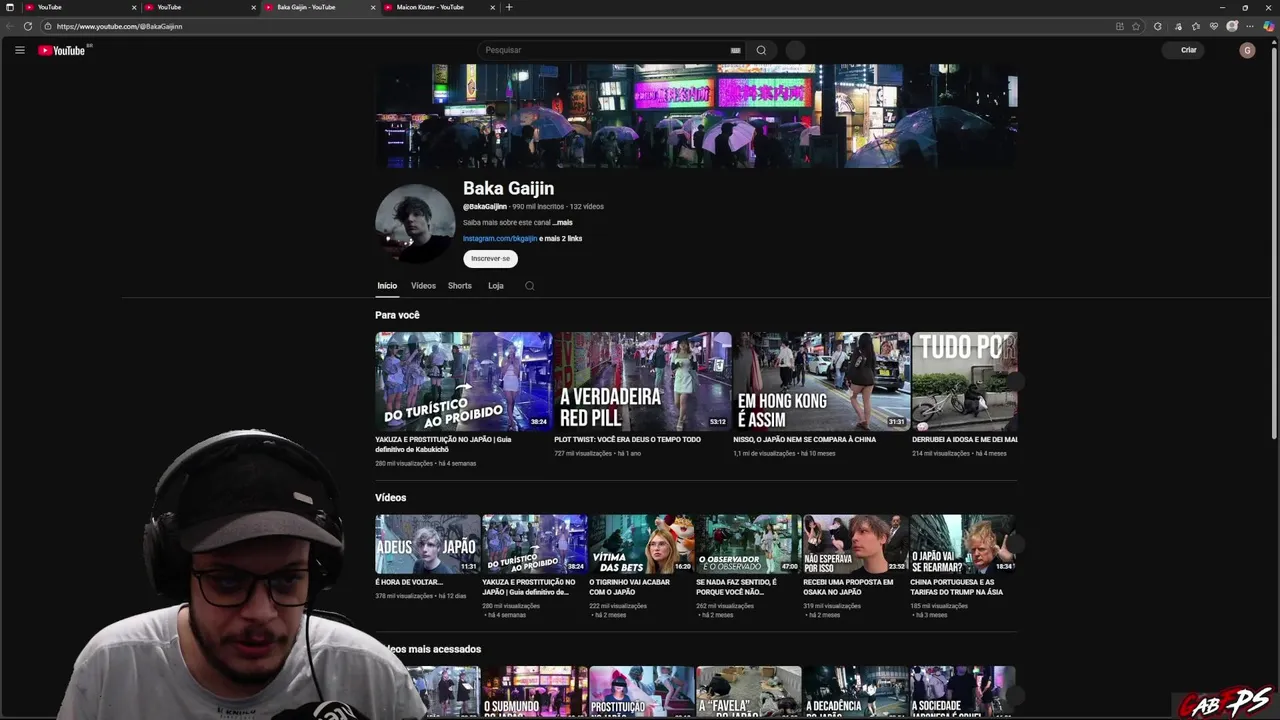Click title 'CHINA PORTUGUESA E AS TARIFAS DO TRUMP NA ÁSIA'
The image size is (1280, 720).
coord(956,587)
